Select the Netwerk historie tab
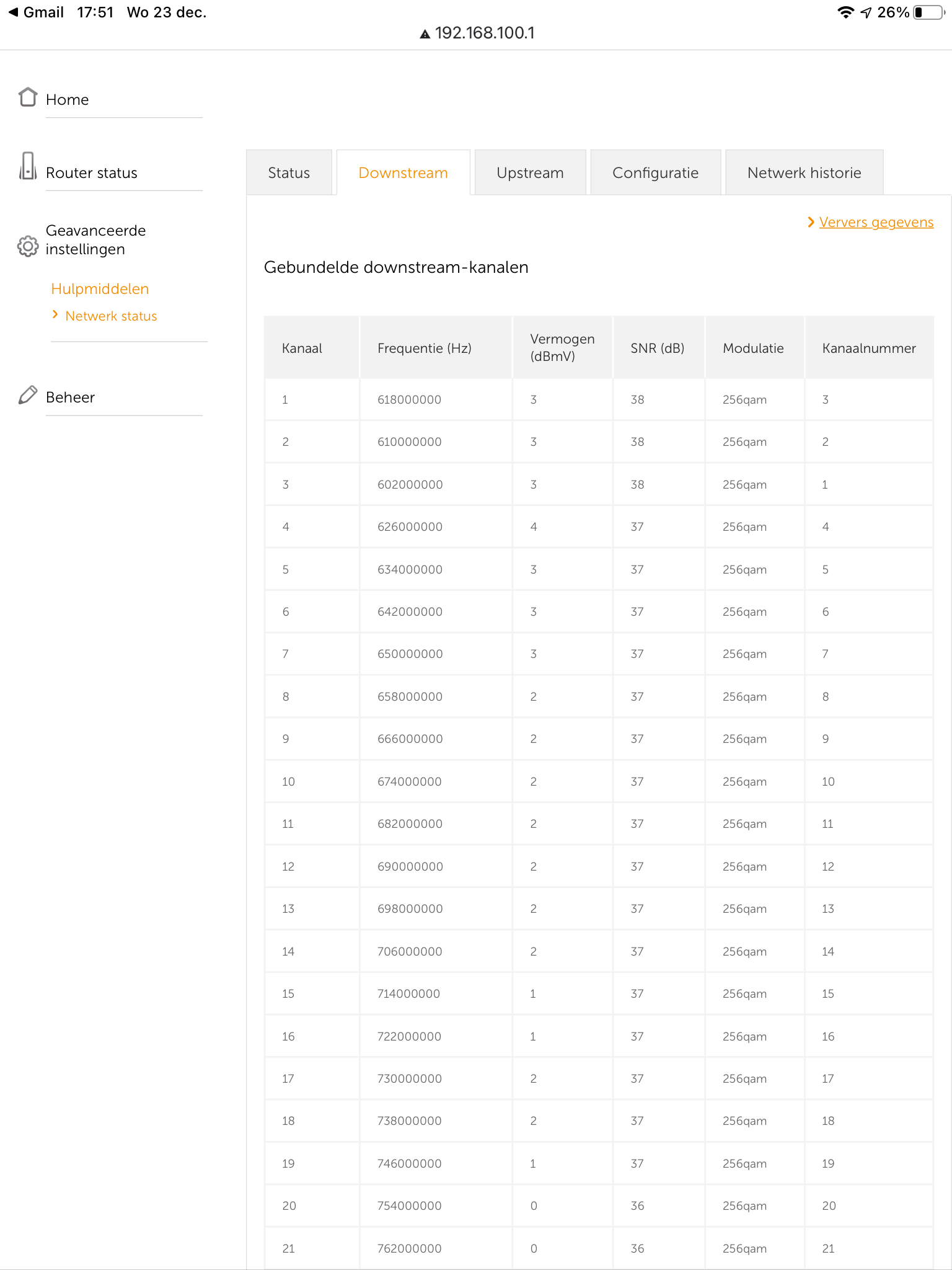Viewport: 952px width, 1270px height. tap(804, 173)
